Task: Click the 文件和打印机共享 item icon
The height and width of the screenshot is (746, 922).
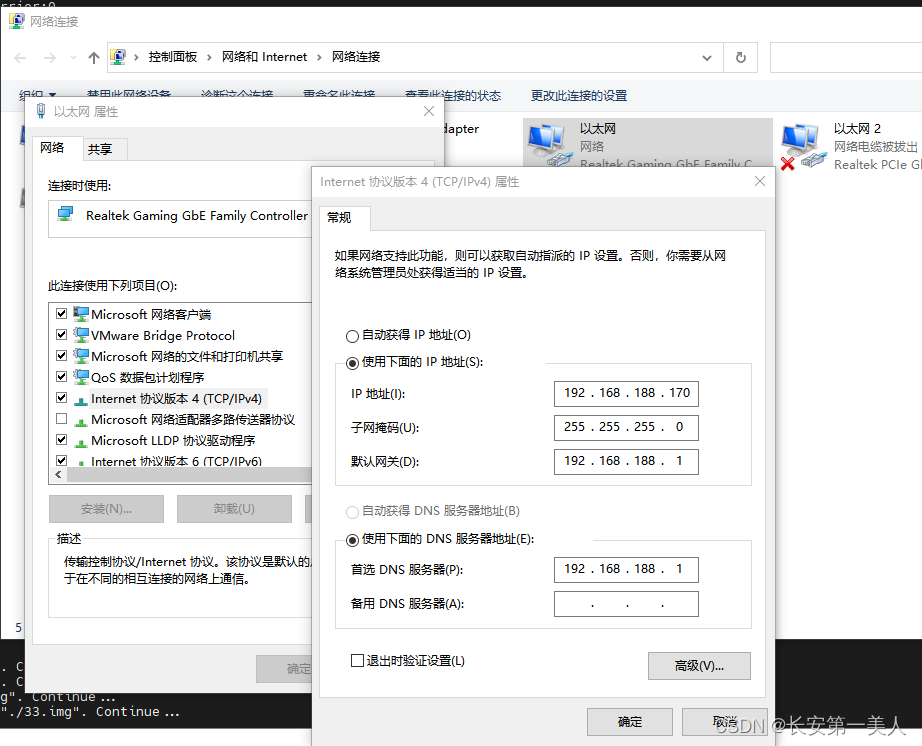Action: [81, 356]
